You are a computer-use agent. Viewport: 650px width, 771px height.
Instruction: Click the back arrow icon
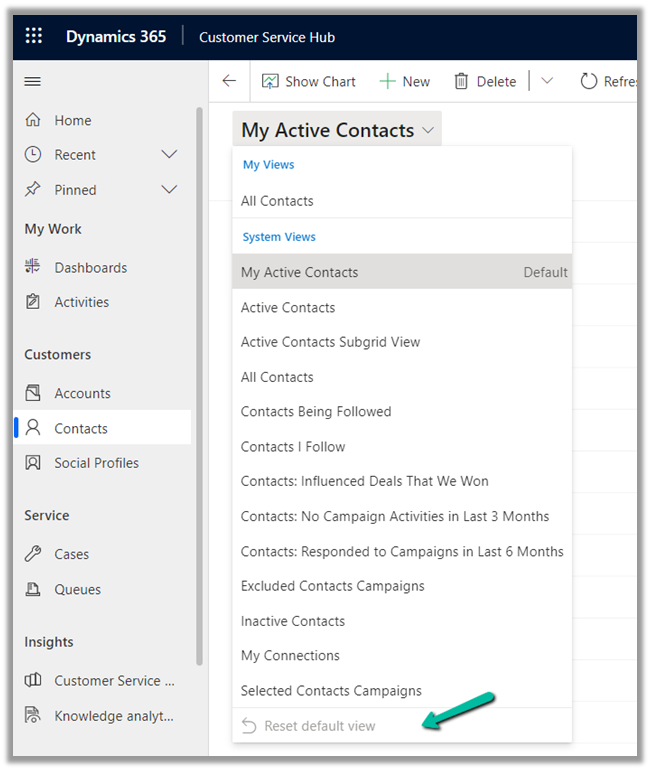click(229, 81)
